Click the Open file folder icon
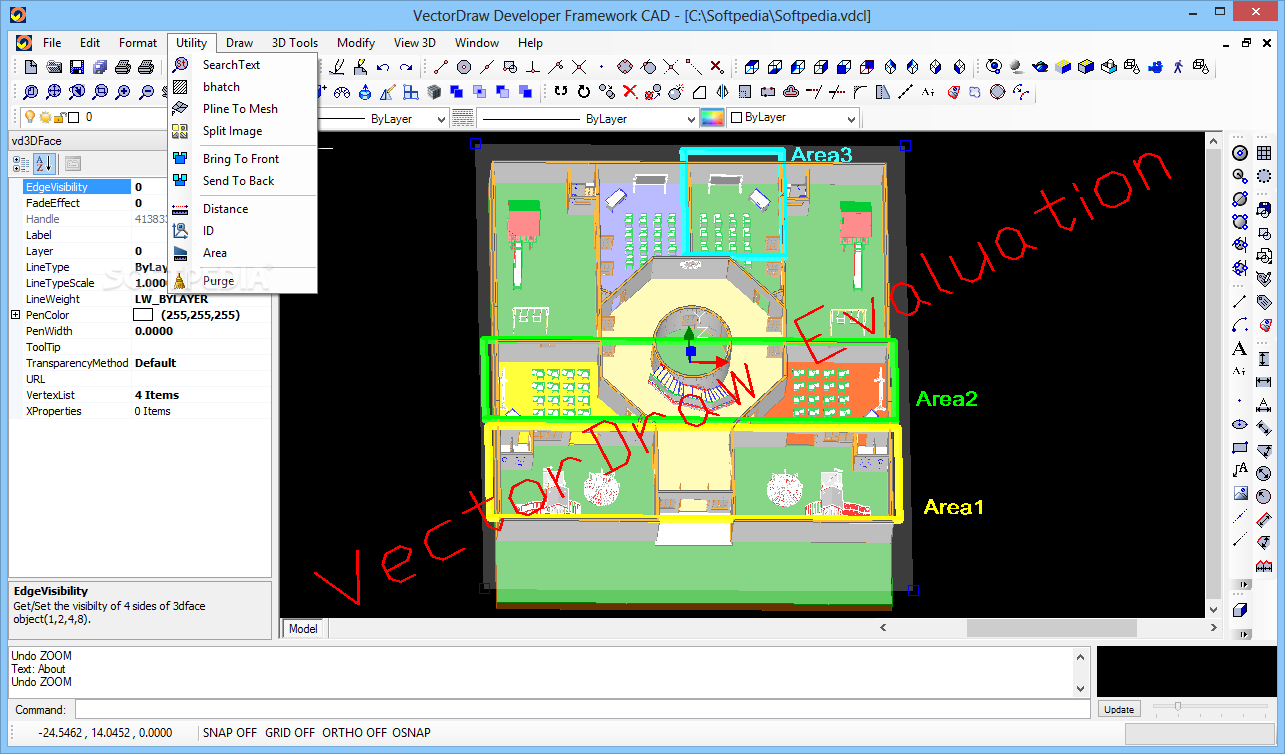1285x754 pixels. click(54, 67)
